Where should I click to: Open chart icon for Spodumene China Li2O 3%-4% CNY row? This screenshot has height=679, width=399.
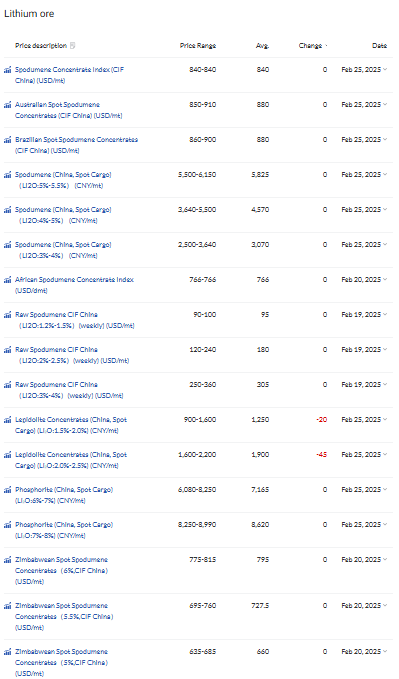[7, 245]
